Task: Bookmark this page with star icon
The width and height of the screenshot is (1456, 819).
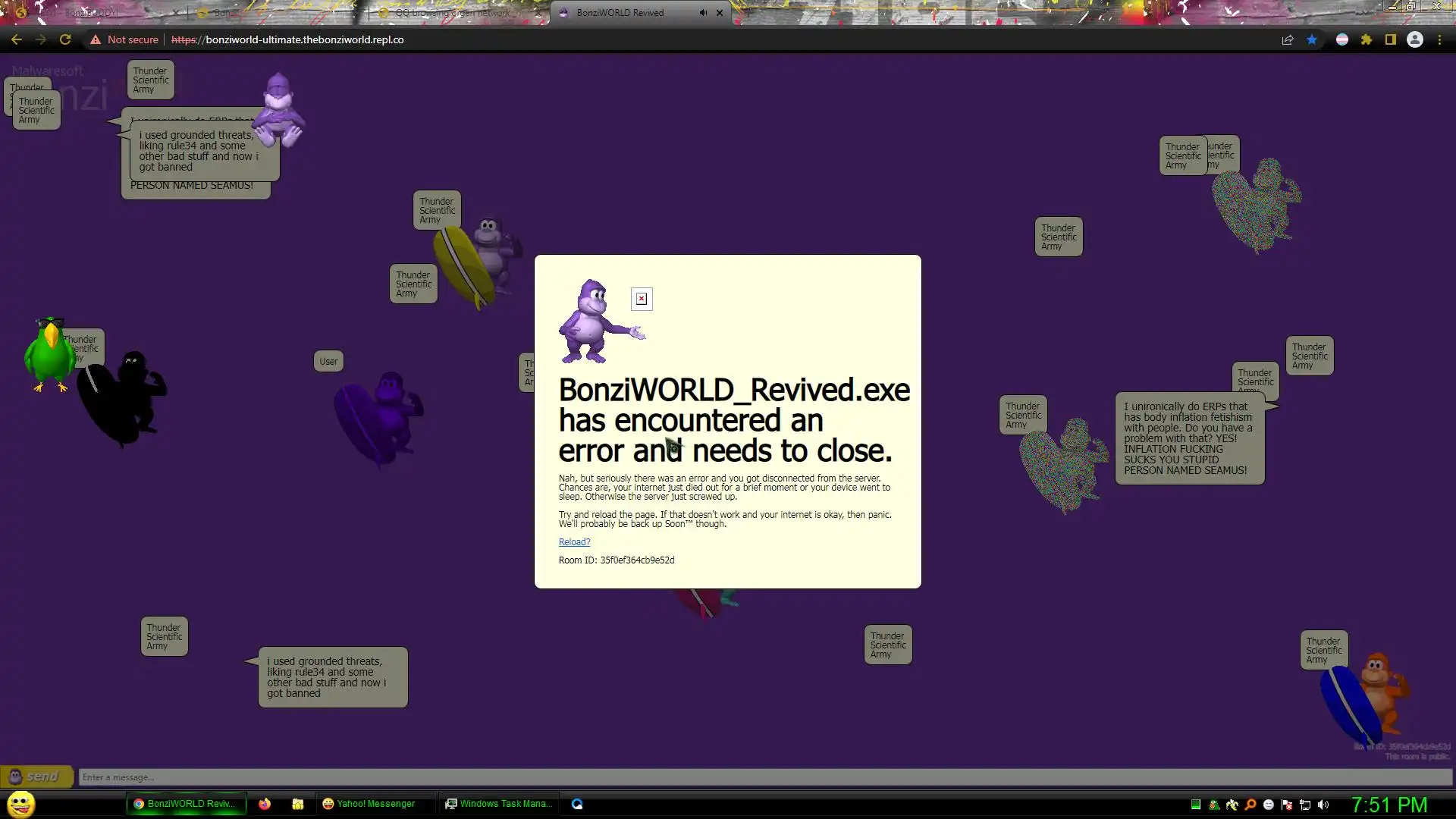Action: pos(1312,39)
